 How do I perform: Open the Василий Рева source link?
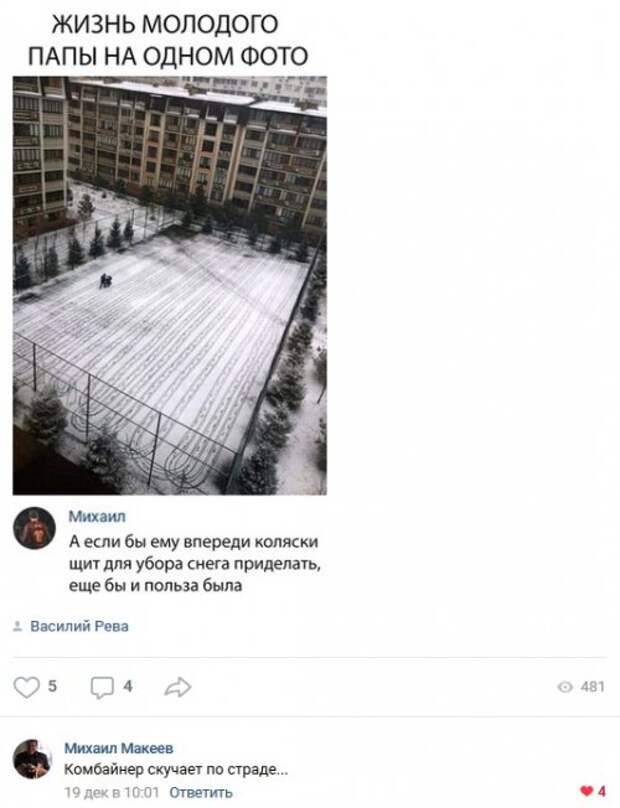pos(79,626)
